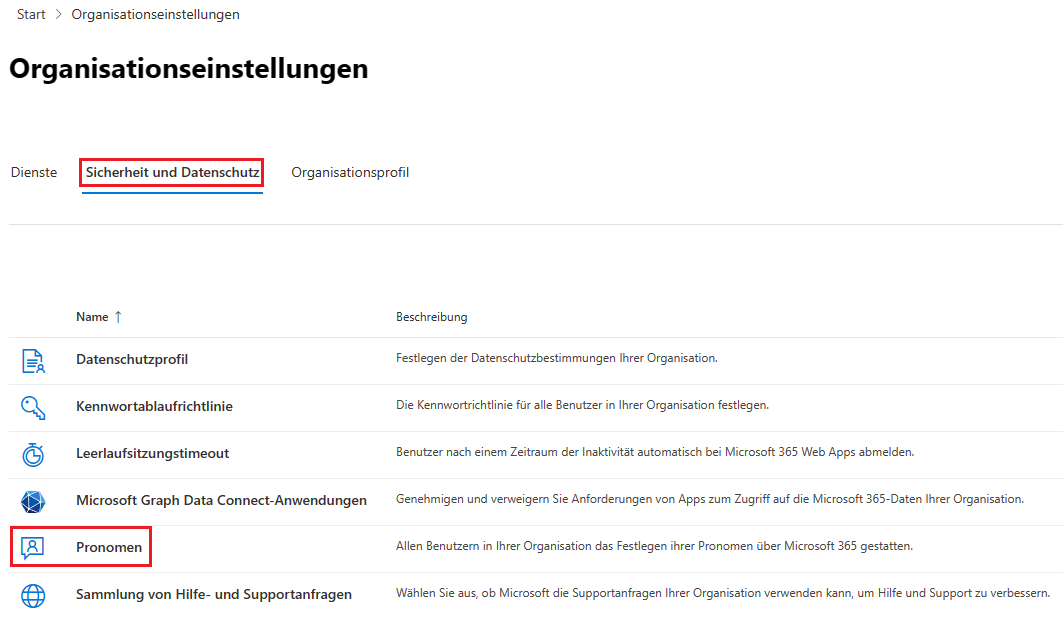This screenshot has width=1063, height=617.
Task: Open Microsoft Graph Data Connect-Anwendungen
Action: pos(221,501)
